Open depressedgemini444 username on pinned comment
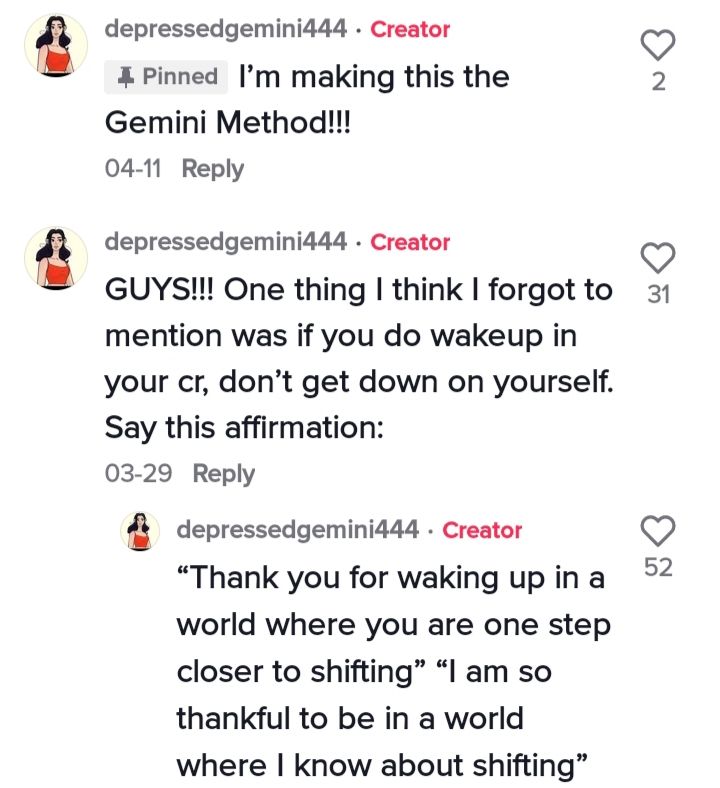720x788 pixels. (226, 29)
